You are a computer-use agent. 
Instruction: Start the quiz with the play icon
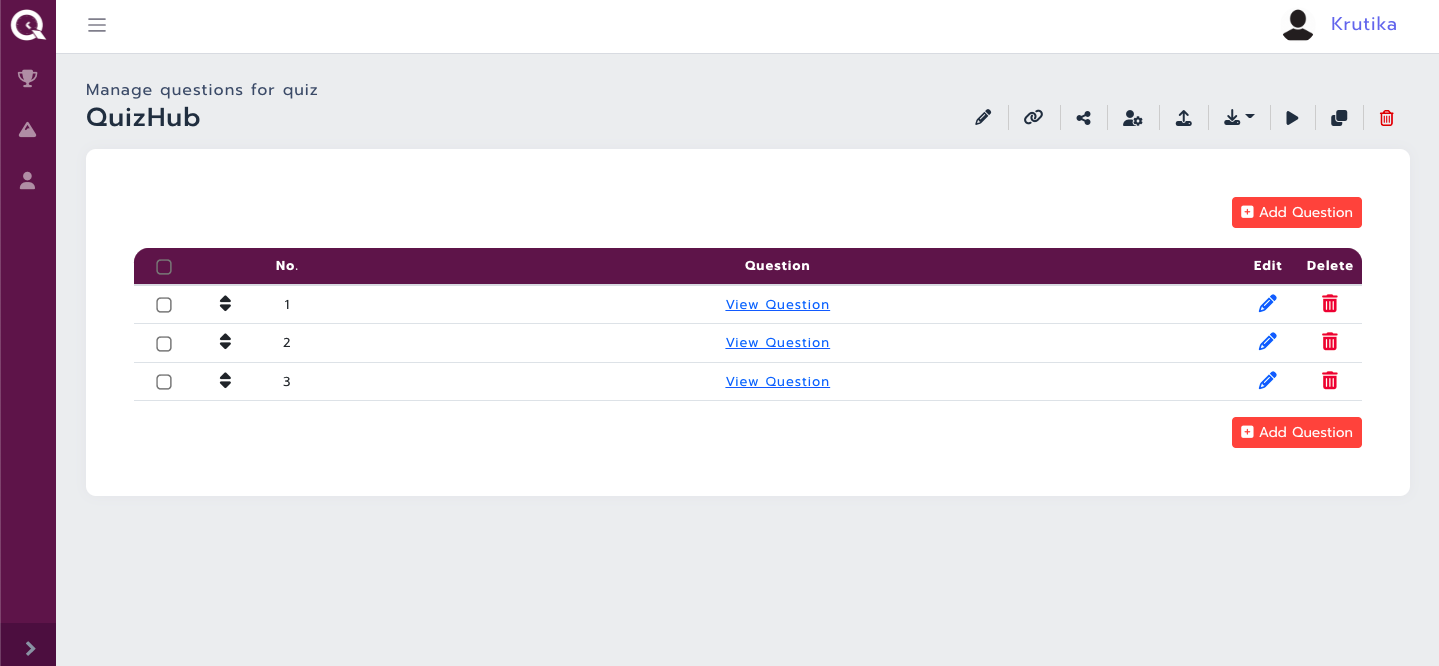point(1292,117)
